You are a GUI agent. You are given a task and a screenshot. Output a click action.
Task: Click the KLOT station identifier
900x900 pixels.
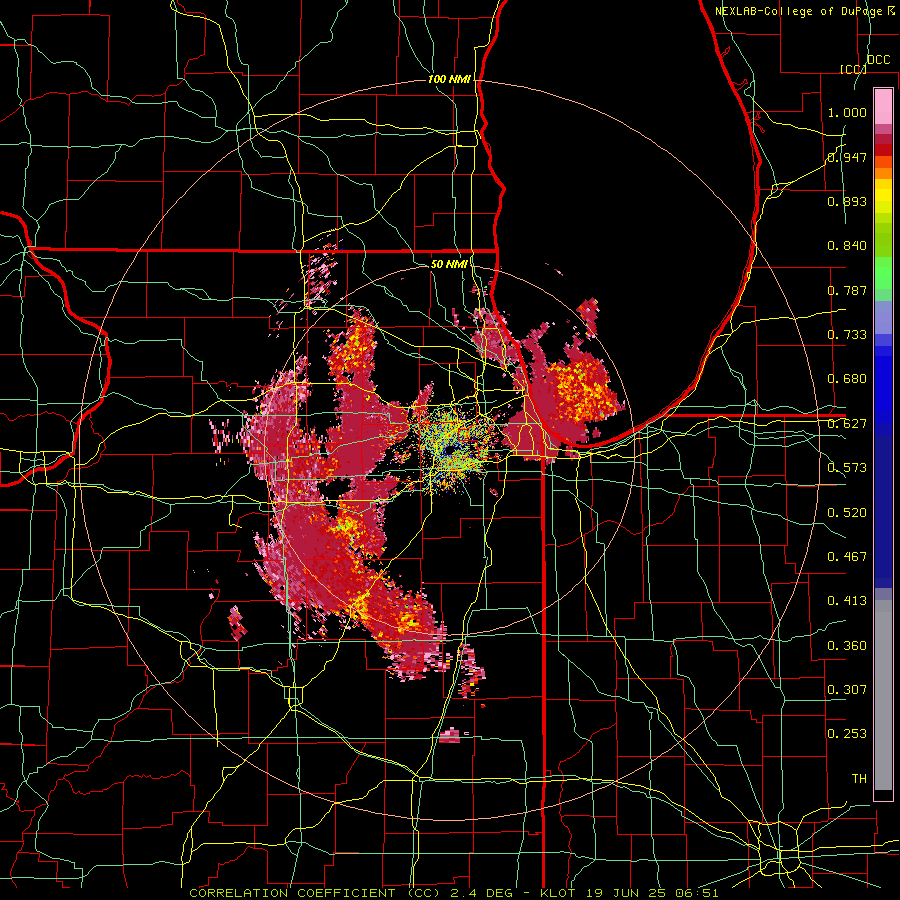pos(557,893)
